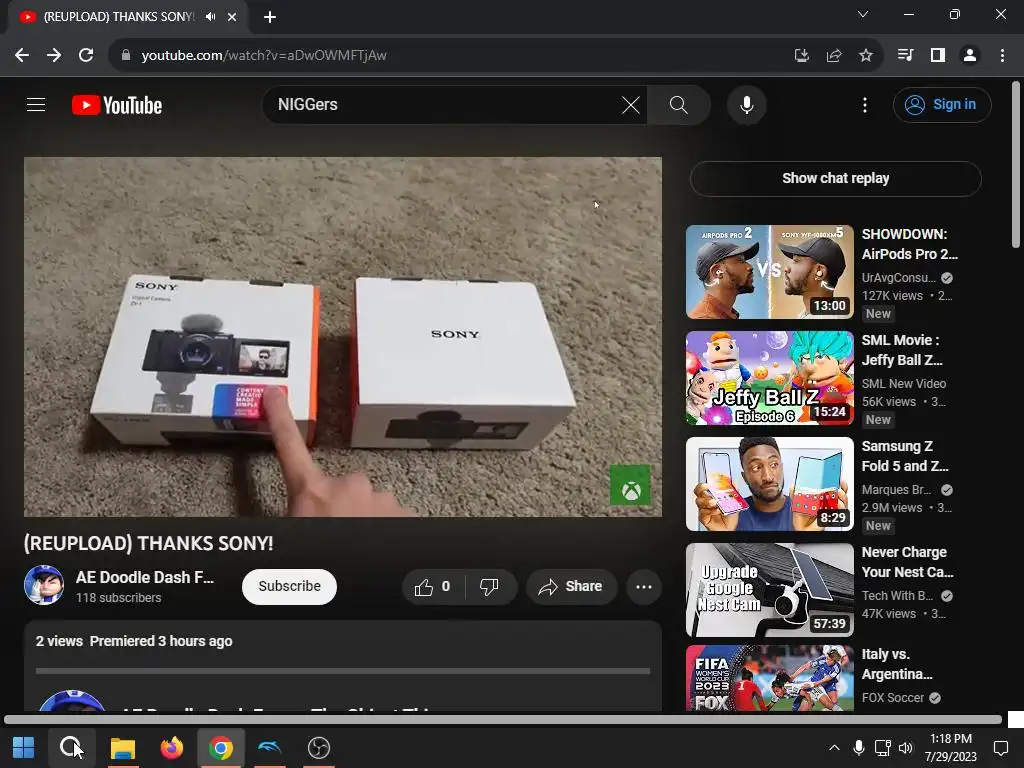Image resolution: width=1024 pixels, height=768 pixels.
Task: Open a new Chrome tab
Action: click(x=270, y=17)
